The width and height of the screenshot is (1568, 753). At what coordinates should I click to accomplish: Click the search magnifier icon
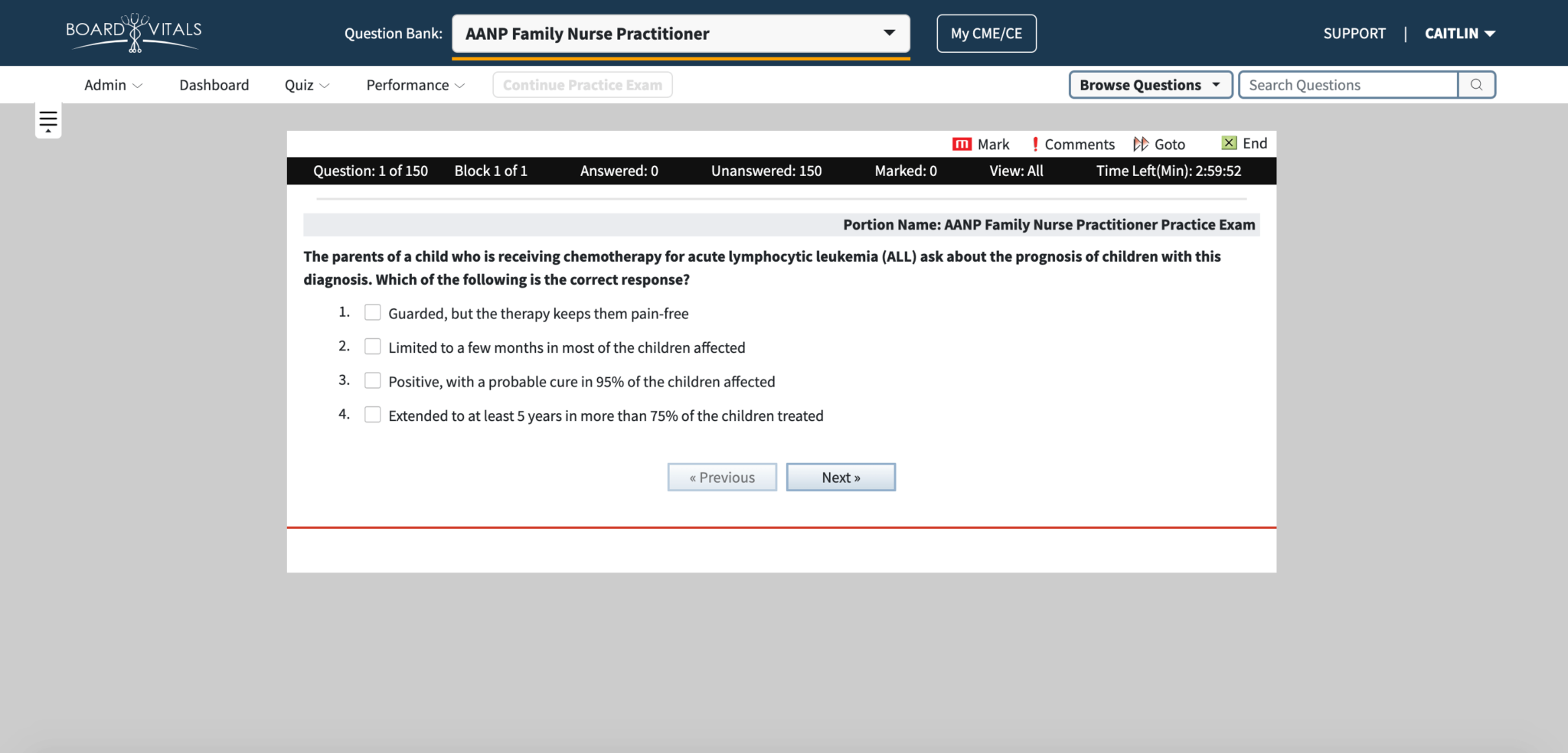click(1476, 85)
